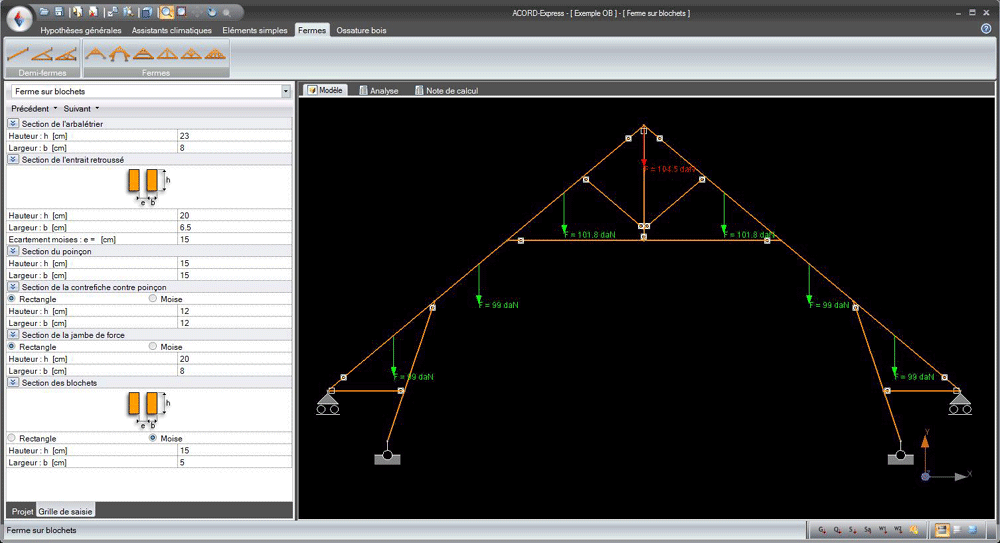Collapse Section de la jambe de force
The height and width of the screenshot is (543, 1000).
tap(13, 334)
